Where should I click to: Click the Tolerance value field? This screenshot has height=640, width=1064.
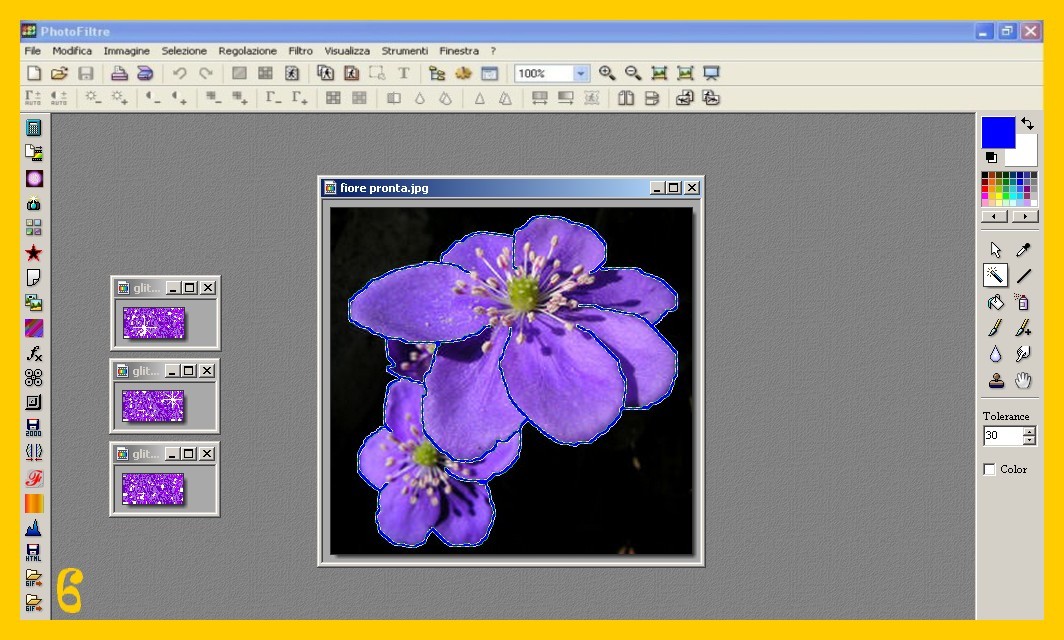[1002, 436]
